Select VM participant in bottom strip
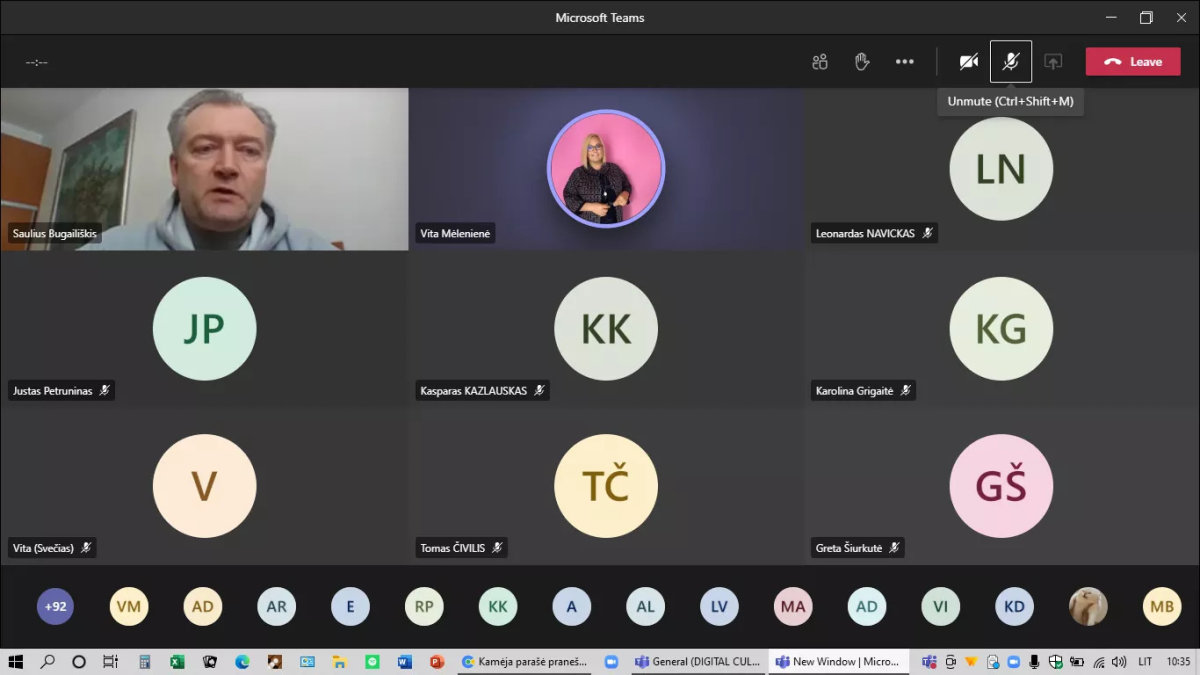Screen dimensions: 1200x675 [129, 606]
